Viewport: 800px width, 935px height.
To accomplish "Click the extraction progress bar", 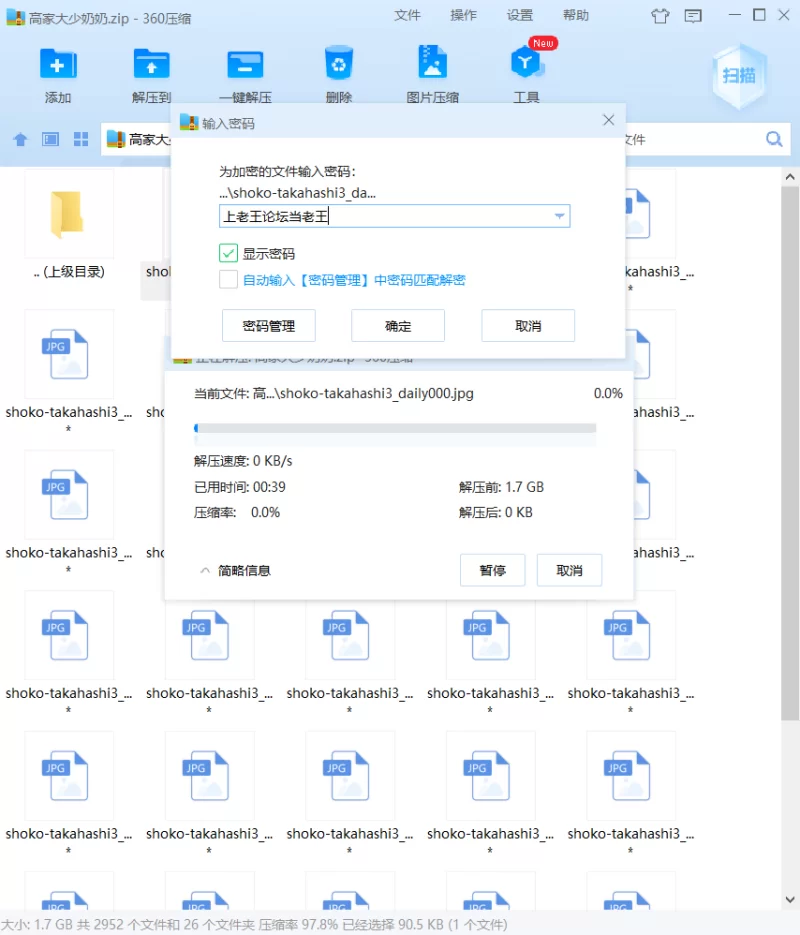I will pos(395,428).
